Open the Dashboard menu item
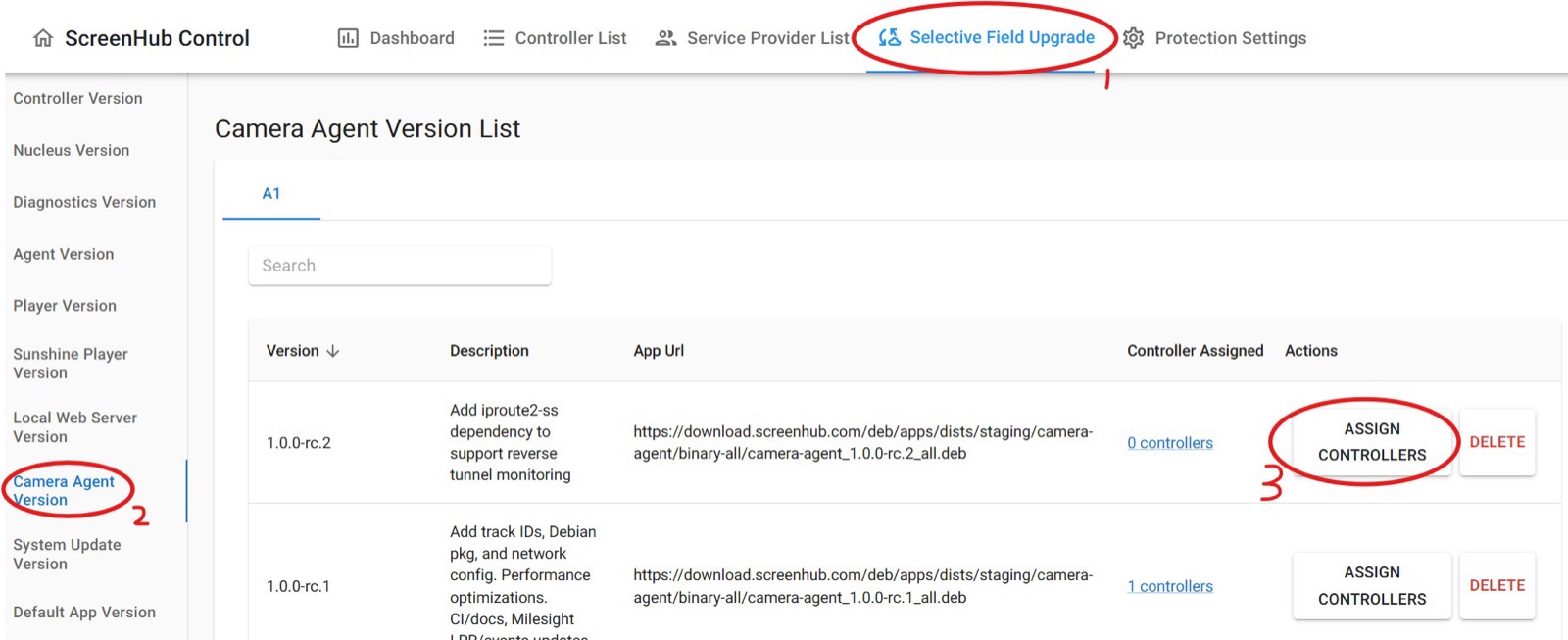 (397, 38)
